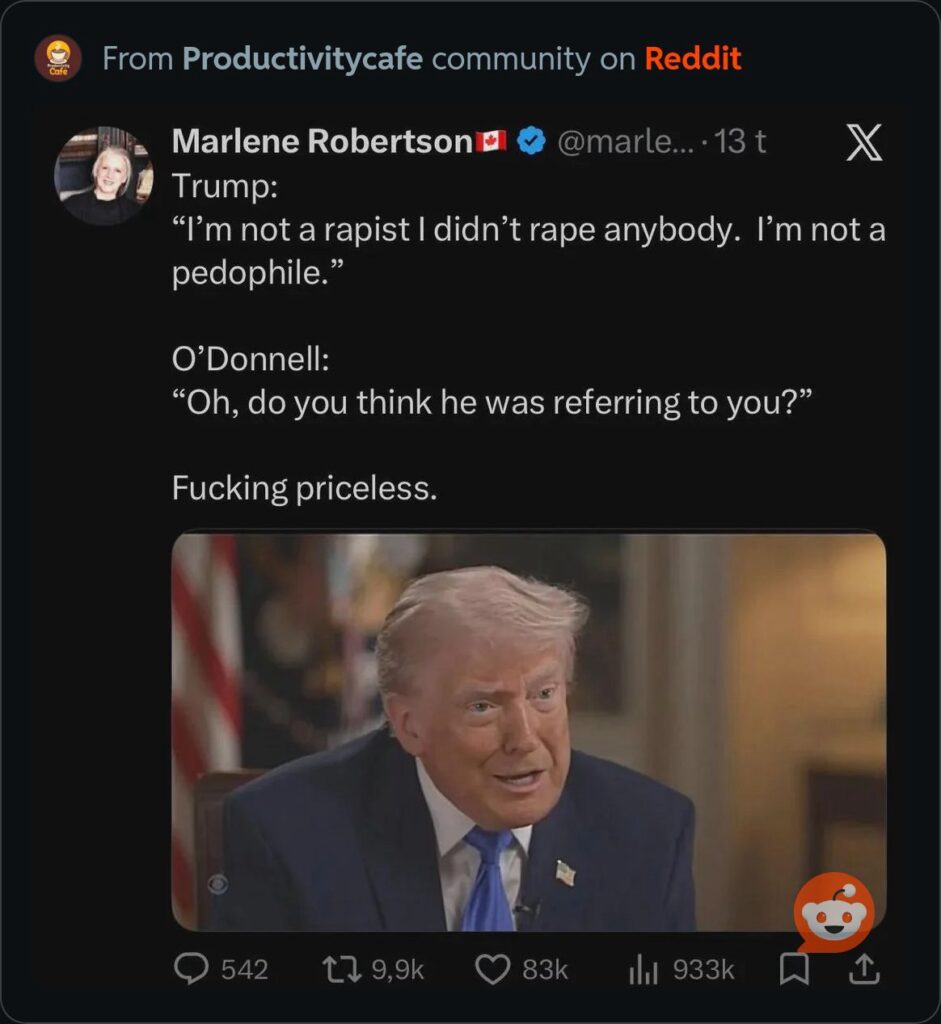
Task: Click the orange Reddit text link
Action: tap(693, 59)
